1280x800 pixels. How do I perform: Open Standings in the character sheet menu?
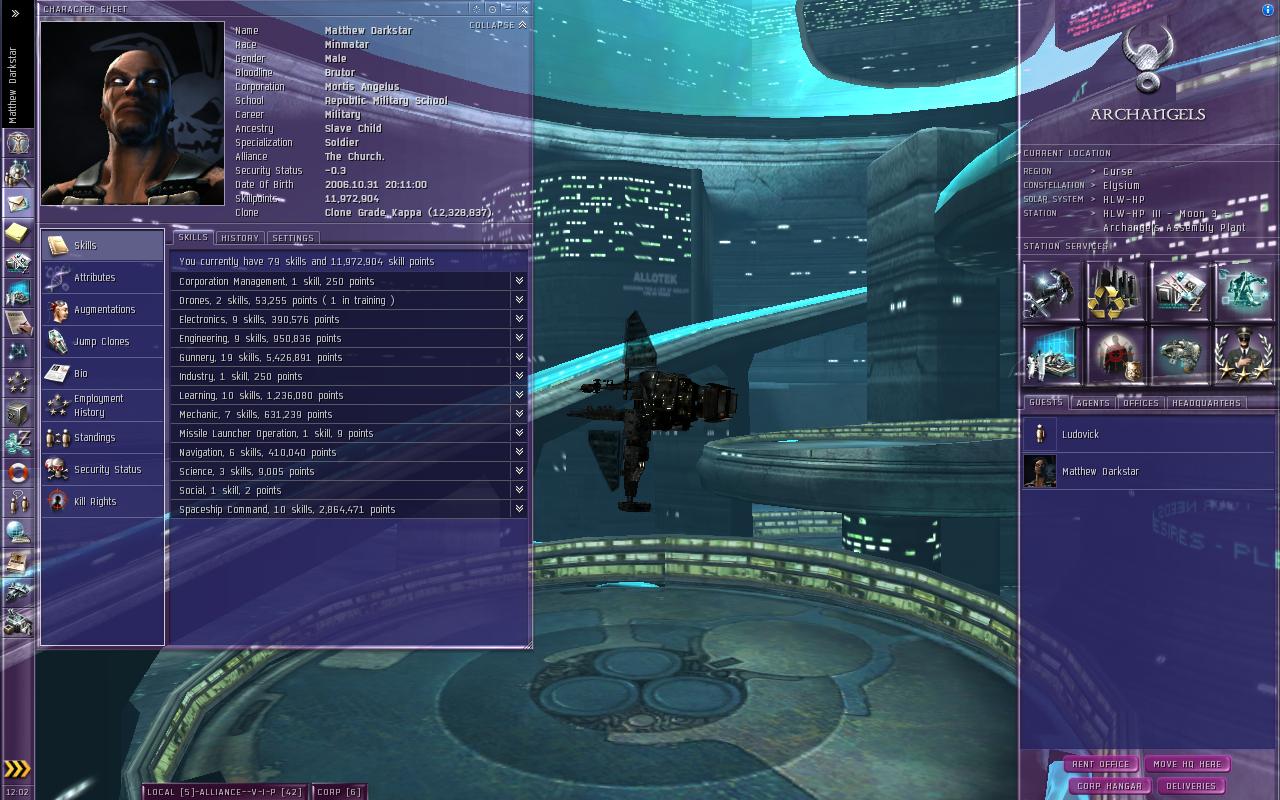coord(103,437)
